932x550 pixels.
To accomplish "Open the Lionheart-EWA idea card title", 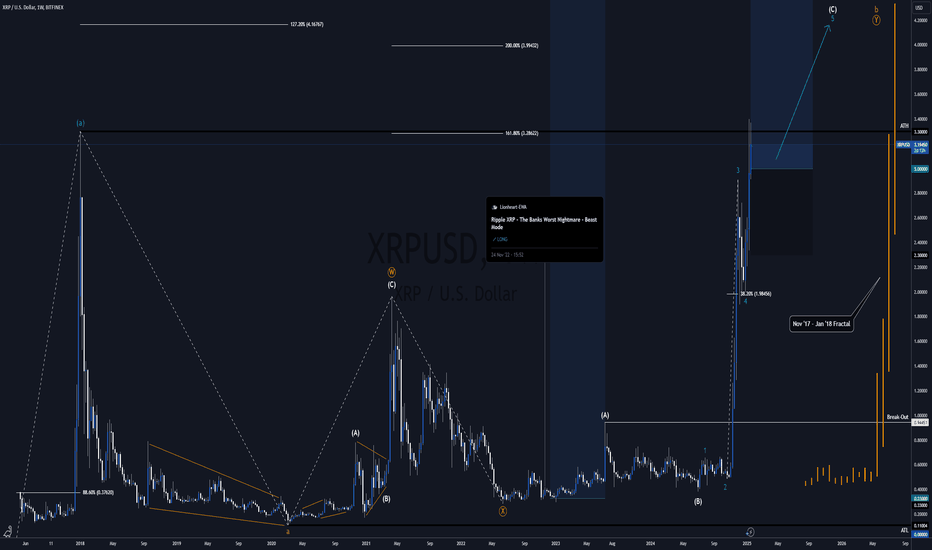I will point(544,223).
